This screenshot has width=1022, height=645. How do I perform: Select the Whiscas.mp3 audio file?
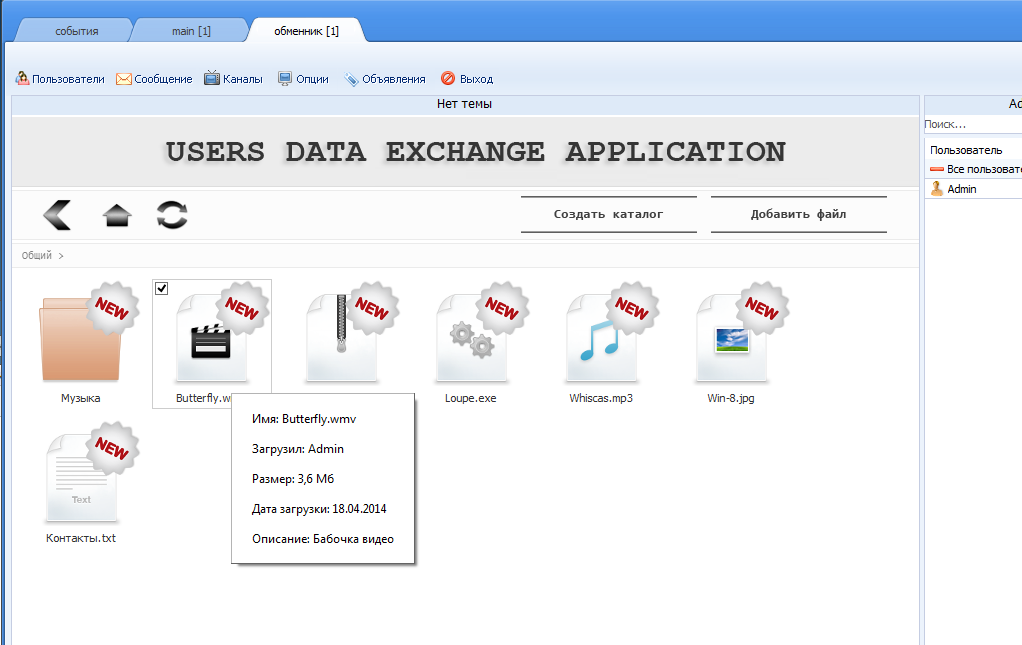601,340
